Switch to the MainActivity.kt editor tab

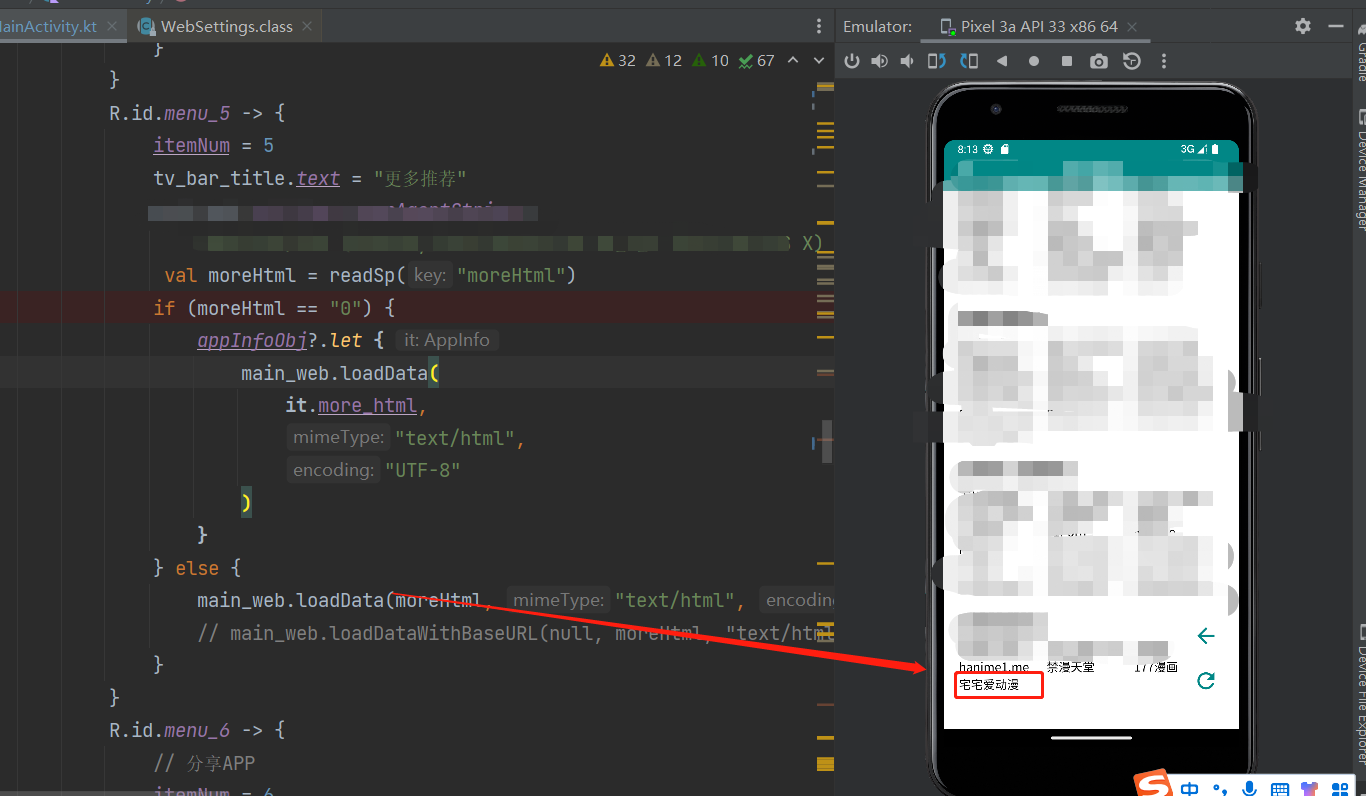[x=50, y=27]
